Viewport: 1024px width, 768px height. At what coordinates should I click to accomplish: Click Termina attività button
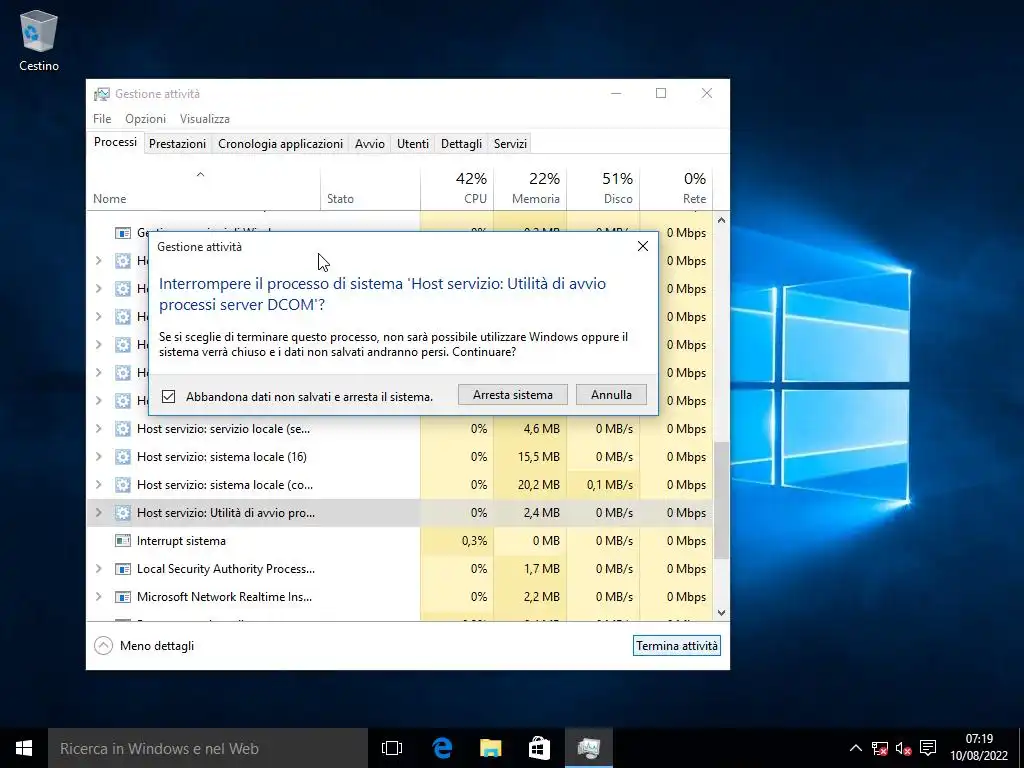pos(677,645)
